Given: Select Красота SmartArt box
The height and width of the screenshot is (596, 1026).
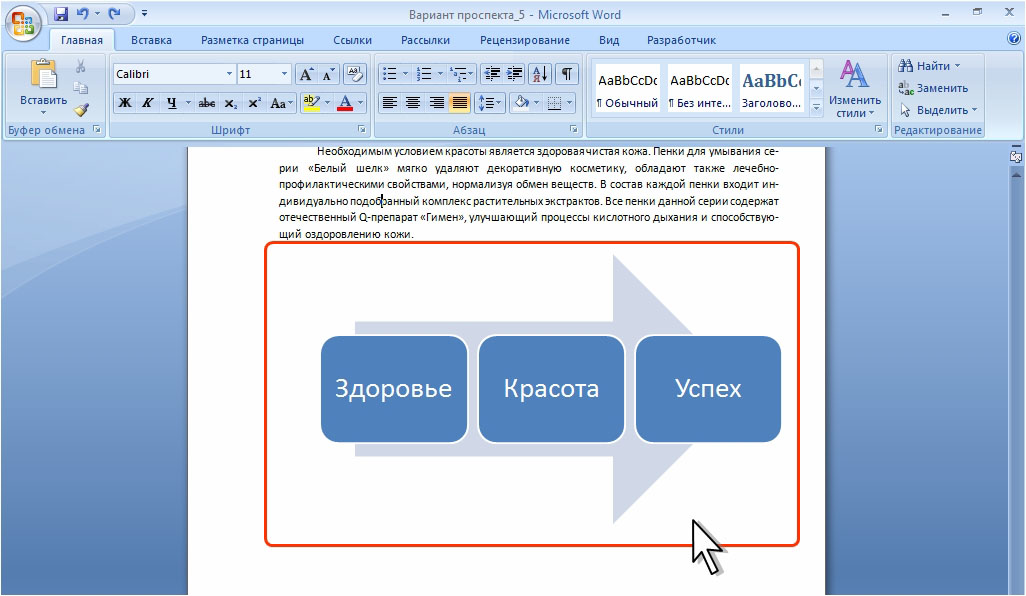Looking at the screenshot, I should (x=551, y=389).
